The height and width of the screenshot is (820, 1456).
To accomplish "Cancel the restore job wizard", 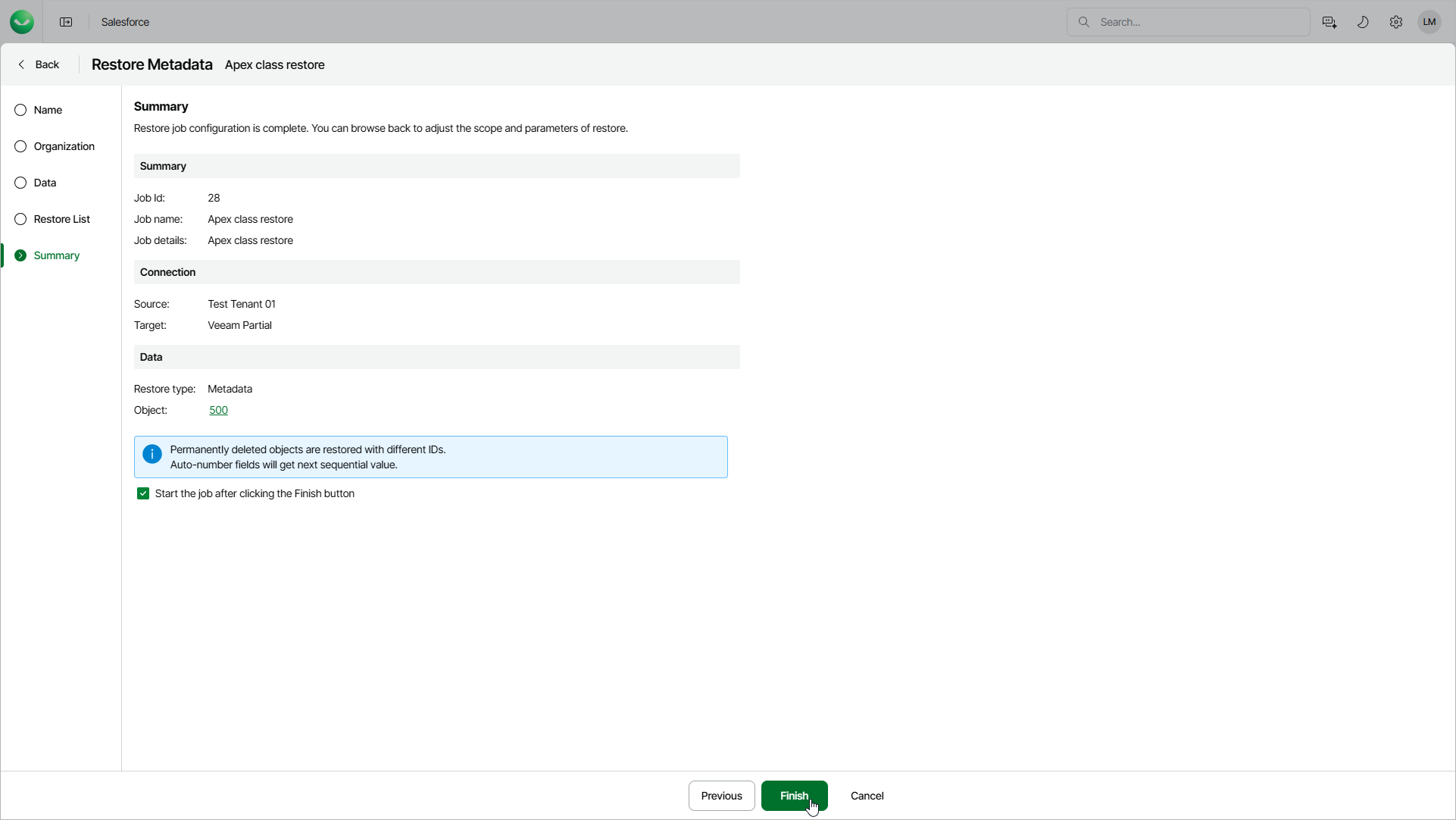I will (x=867, y=796).
